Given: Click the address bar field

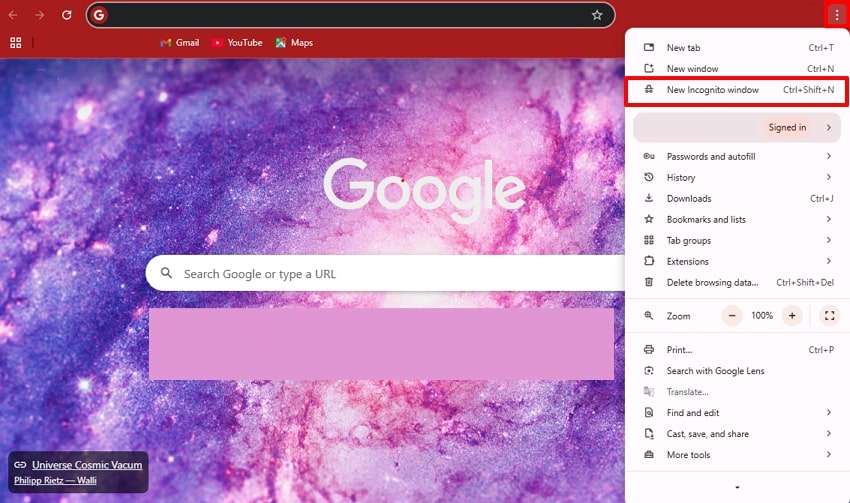Looking at the screenshot, I should (350, 15).
